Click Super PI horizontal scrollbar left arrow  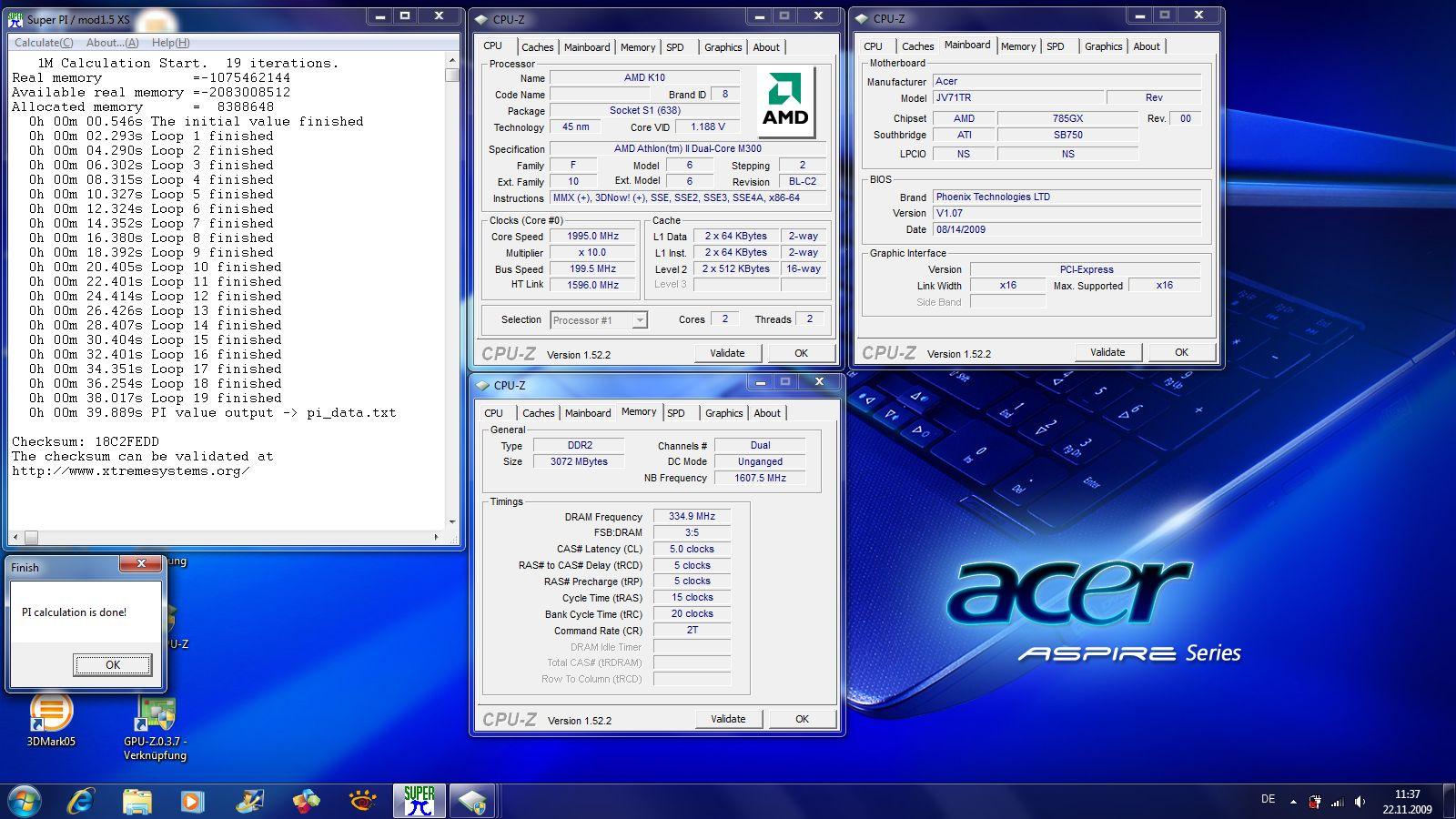[x=16, y=537]
